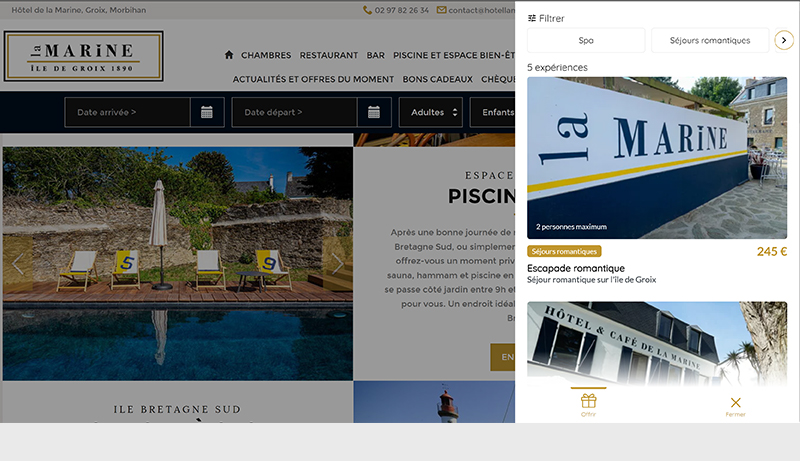Close the panel with Fermer icon

[x=735, y=402]
